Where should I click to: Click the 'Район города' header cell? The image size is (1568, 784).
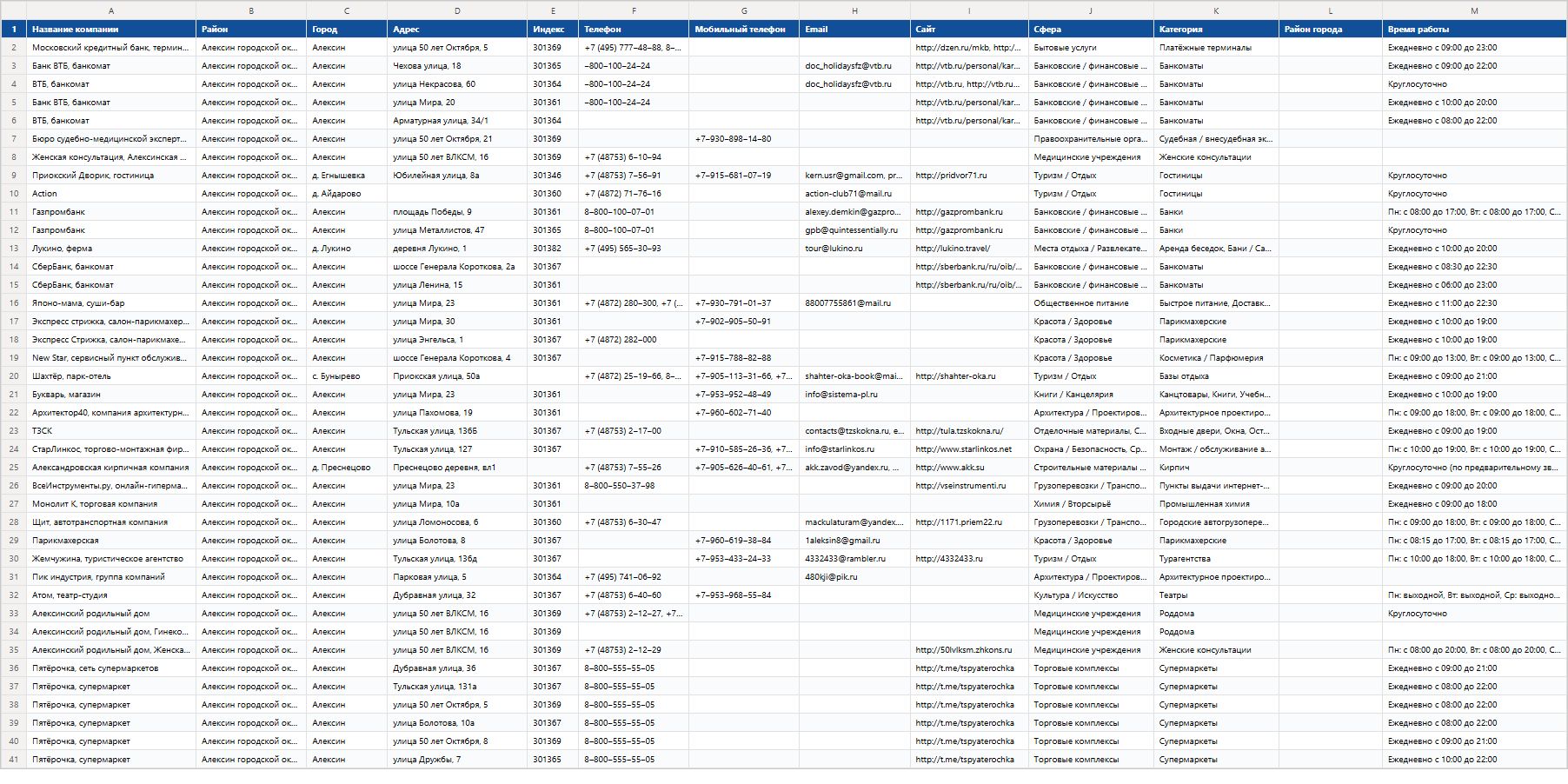tap(1331, 29)
